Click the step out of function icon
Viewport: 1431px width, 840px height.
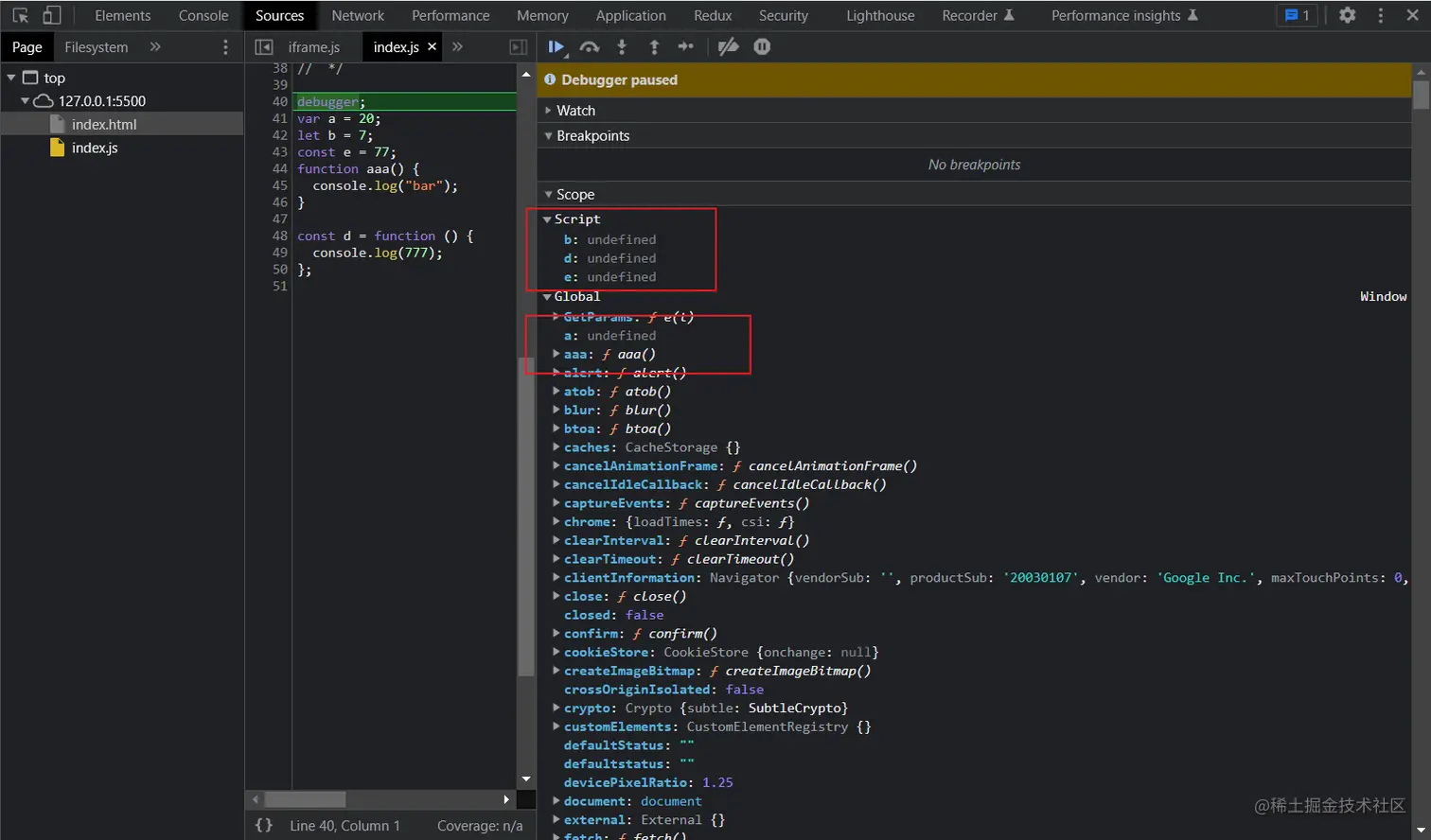(x=654, y=47)
